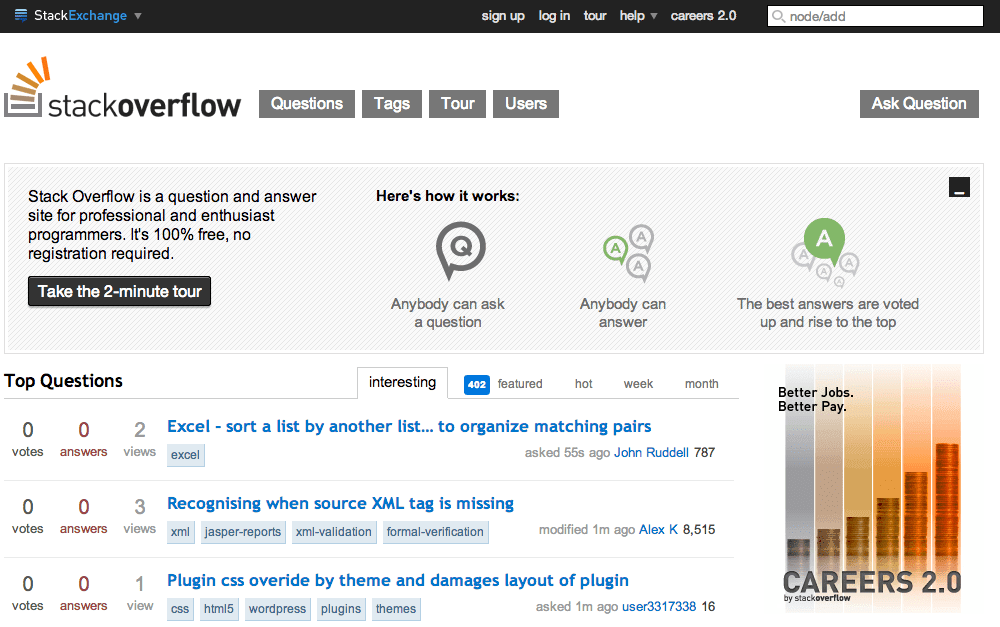Open the log in link
The image size is (1000, 627).
click(x=554, y=16)
